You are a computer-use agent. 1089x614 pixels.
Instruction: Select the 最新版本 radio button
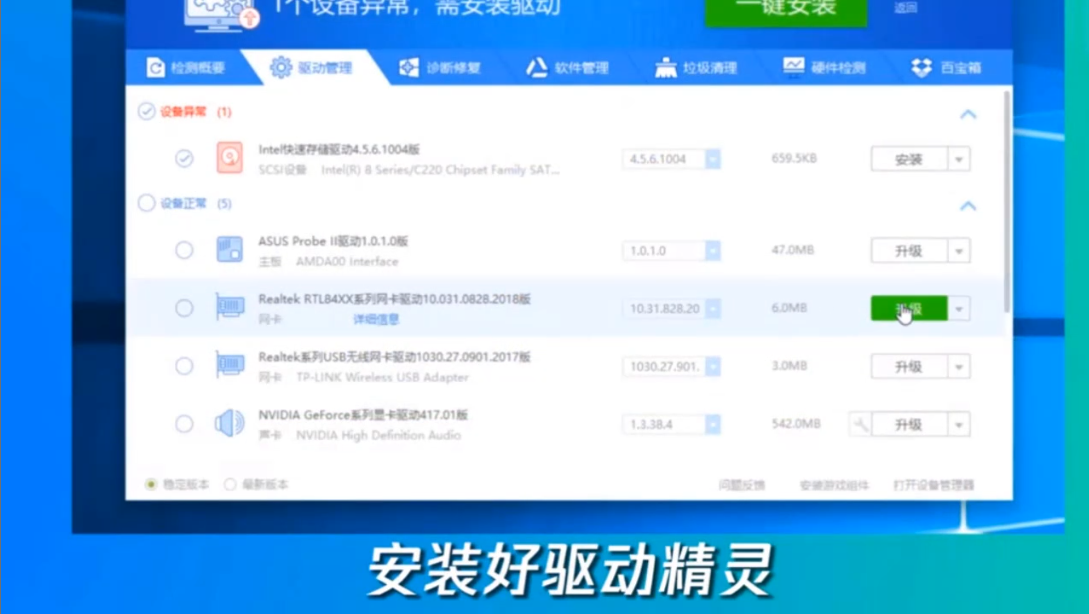[x=230, y=484]
